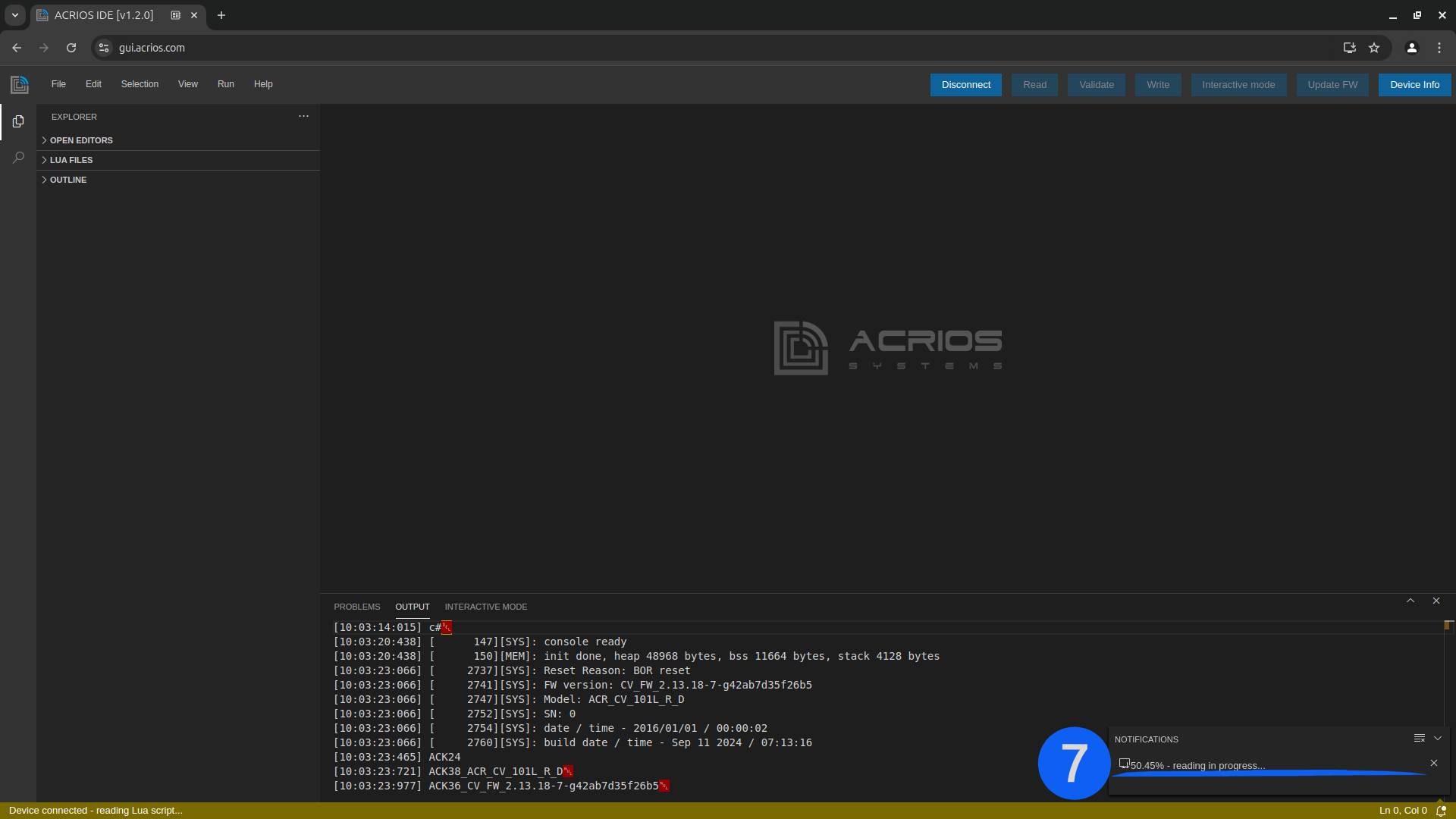Expand the OPEN EDITORS section
The height and width of the screenshot is (819, 1456).
tap(81, 139)
